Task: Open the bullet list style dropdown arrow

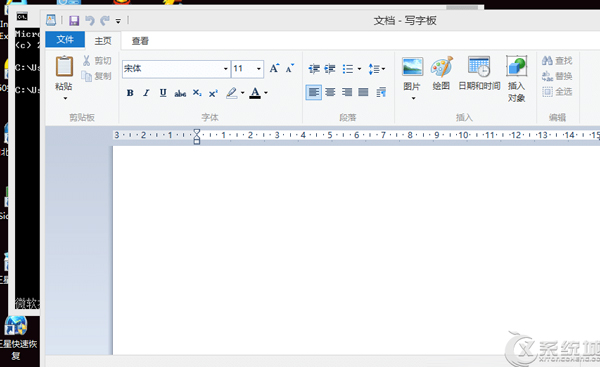Action: [359, 69]
